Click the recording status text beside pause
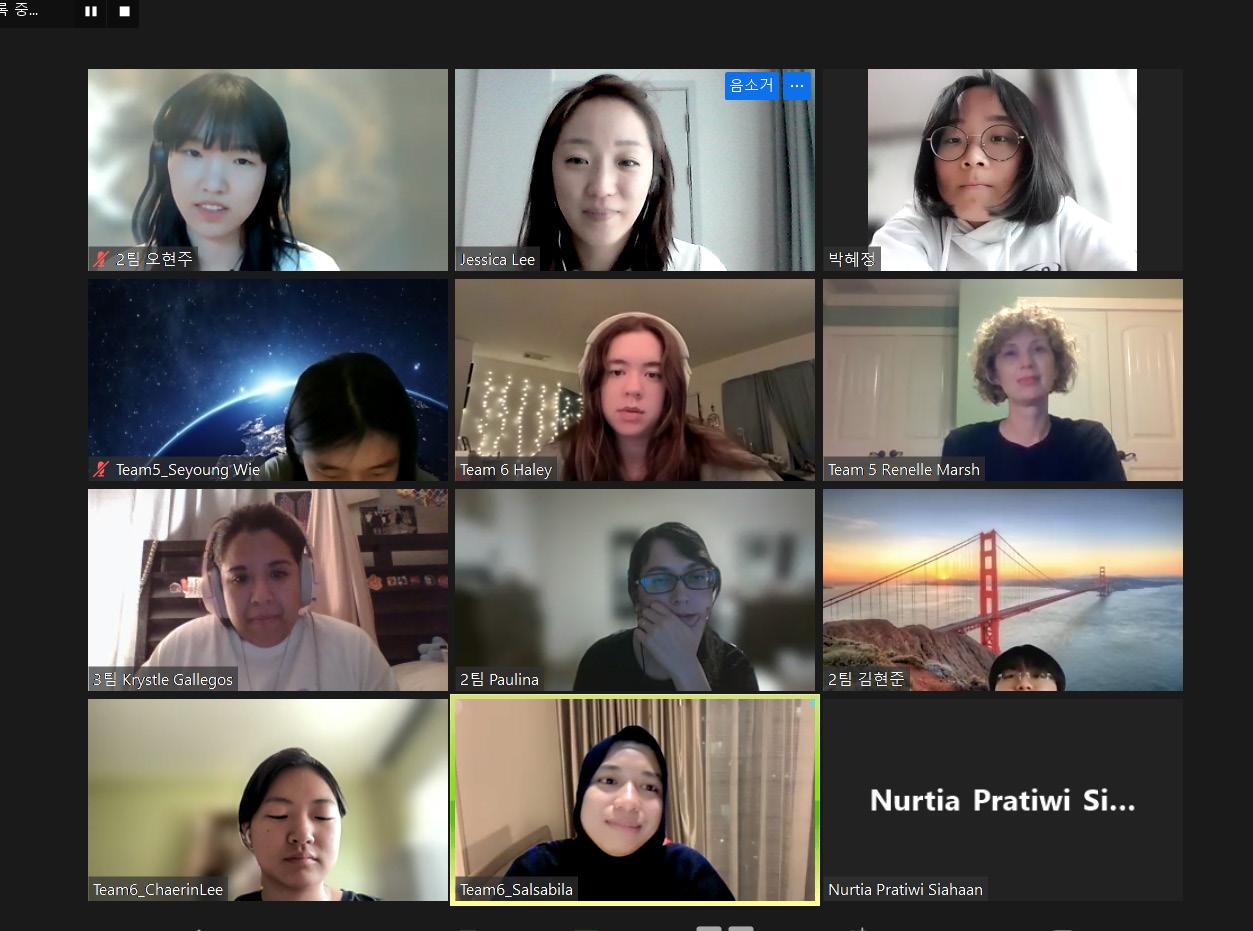The width and height of the screenshot is (1253, 931). (19, 11)
